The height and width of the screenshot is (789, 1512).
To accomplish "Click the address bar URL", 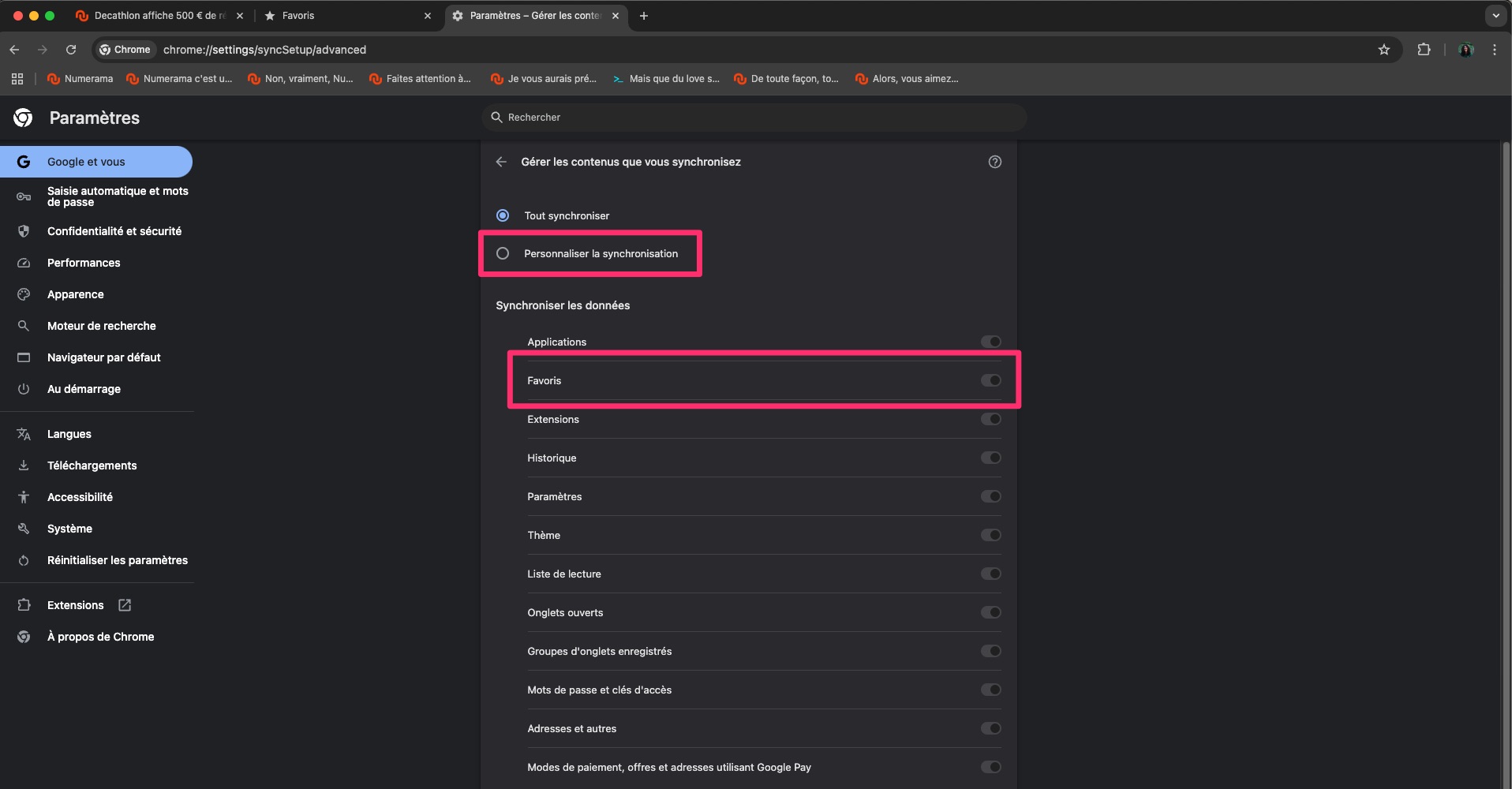I will [264, 50].
